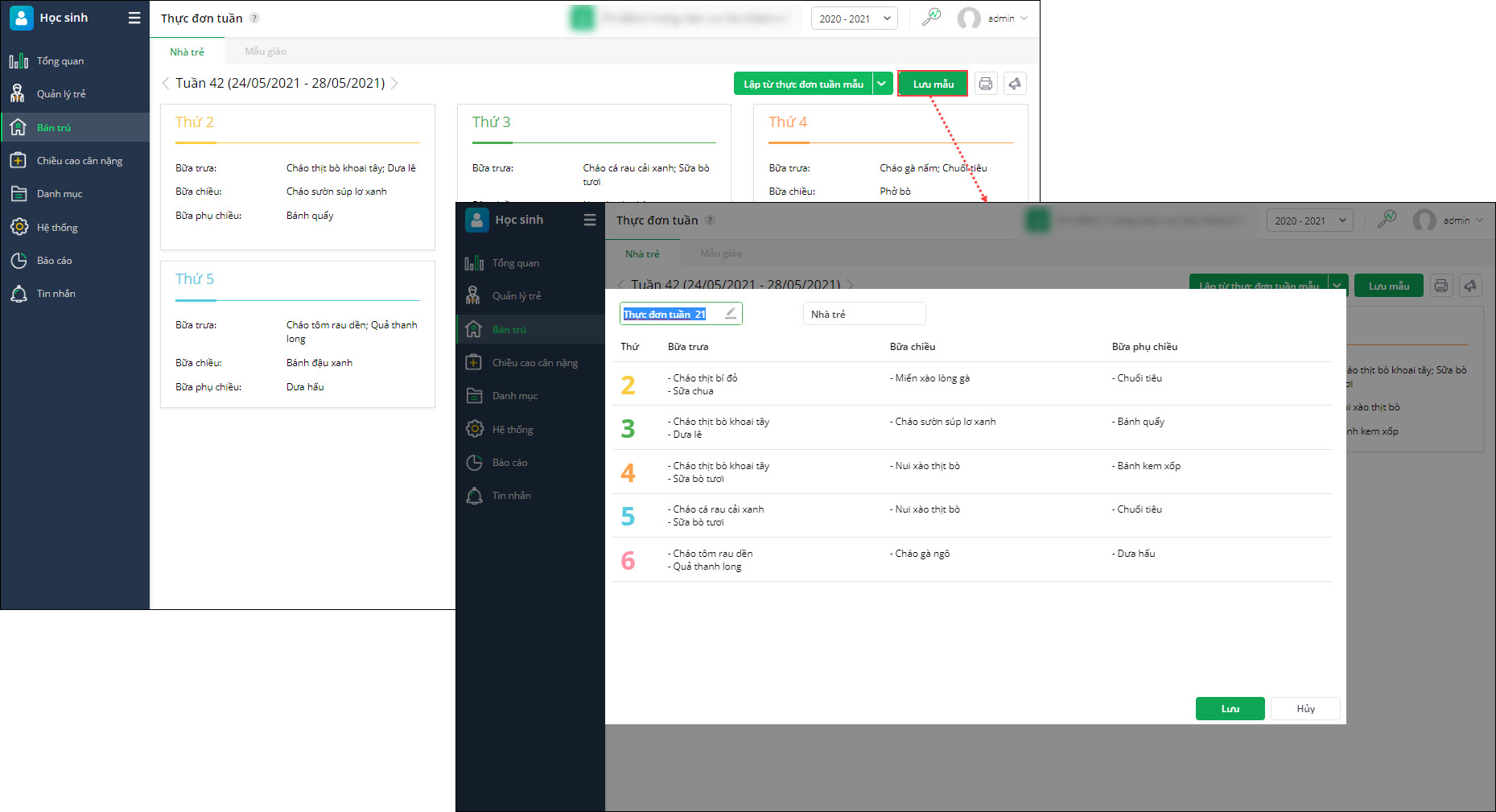This screenshot has height=812, width=1496.
Task: Click the pencil edit icon in template name field
Action: [730, 314]
